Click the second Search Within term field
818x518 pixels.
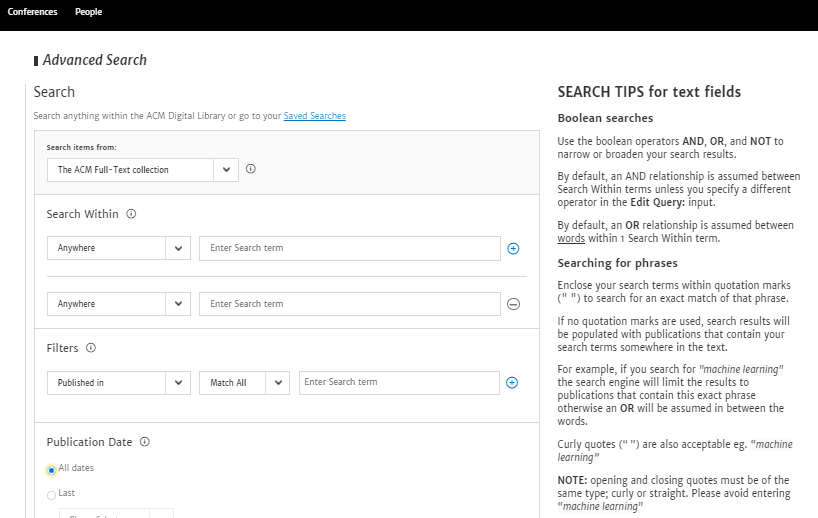[x=349, y=304]
